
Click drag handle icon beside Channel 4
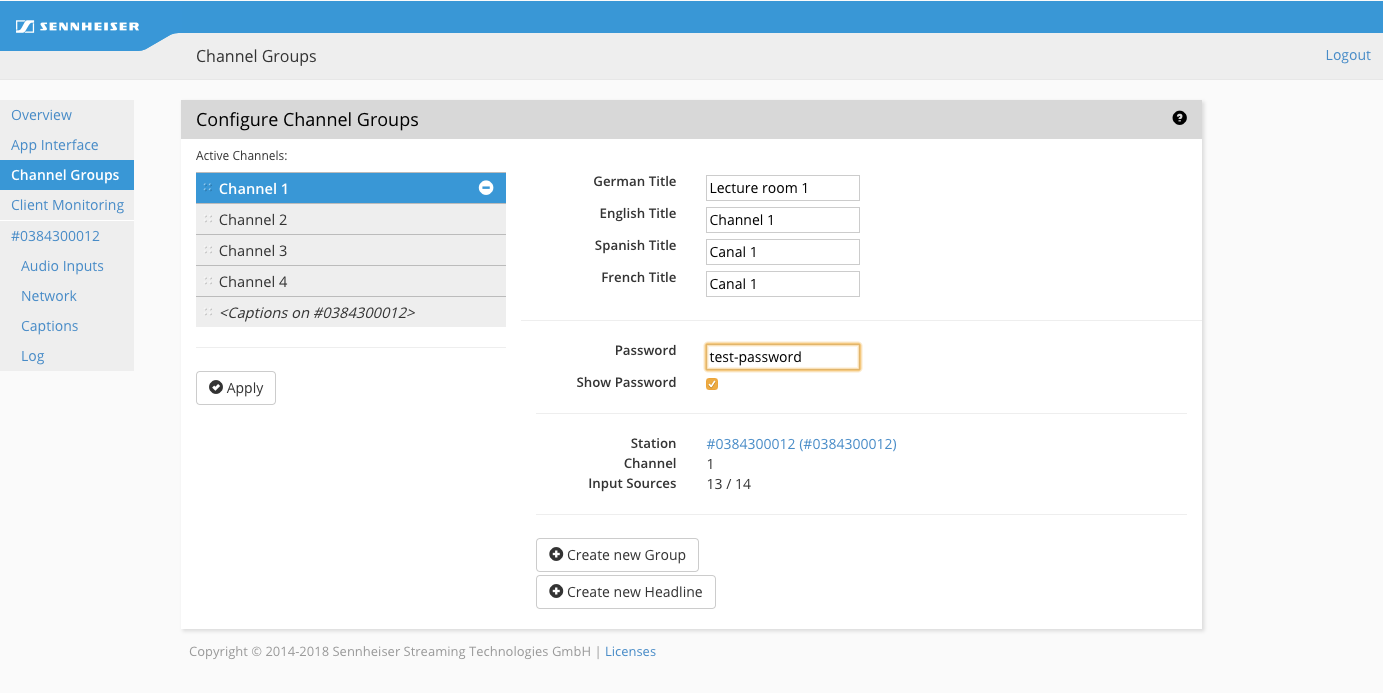click(x=208, y=282)
